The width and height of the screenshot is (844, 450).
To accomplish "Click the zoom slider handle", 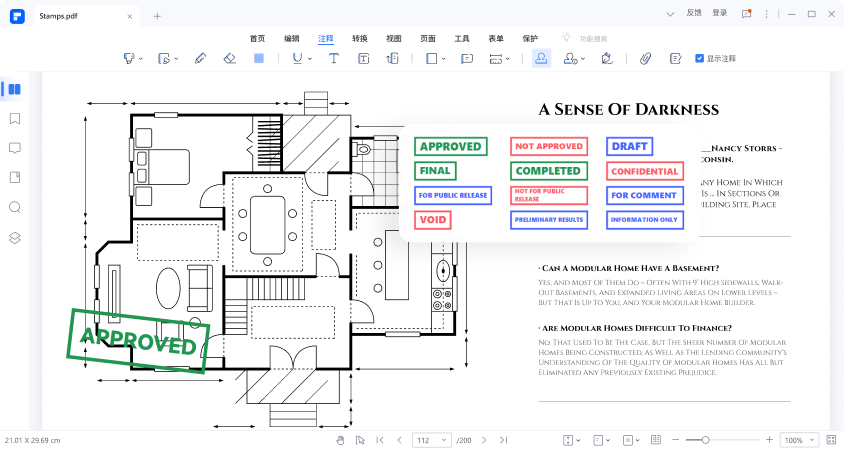I will (x=705, y=440).
